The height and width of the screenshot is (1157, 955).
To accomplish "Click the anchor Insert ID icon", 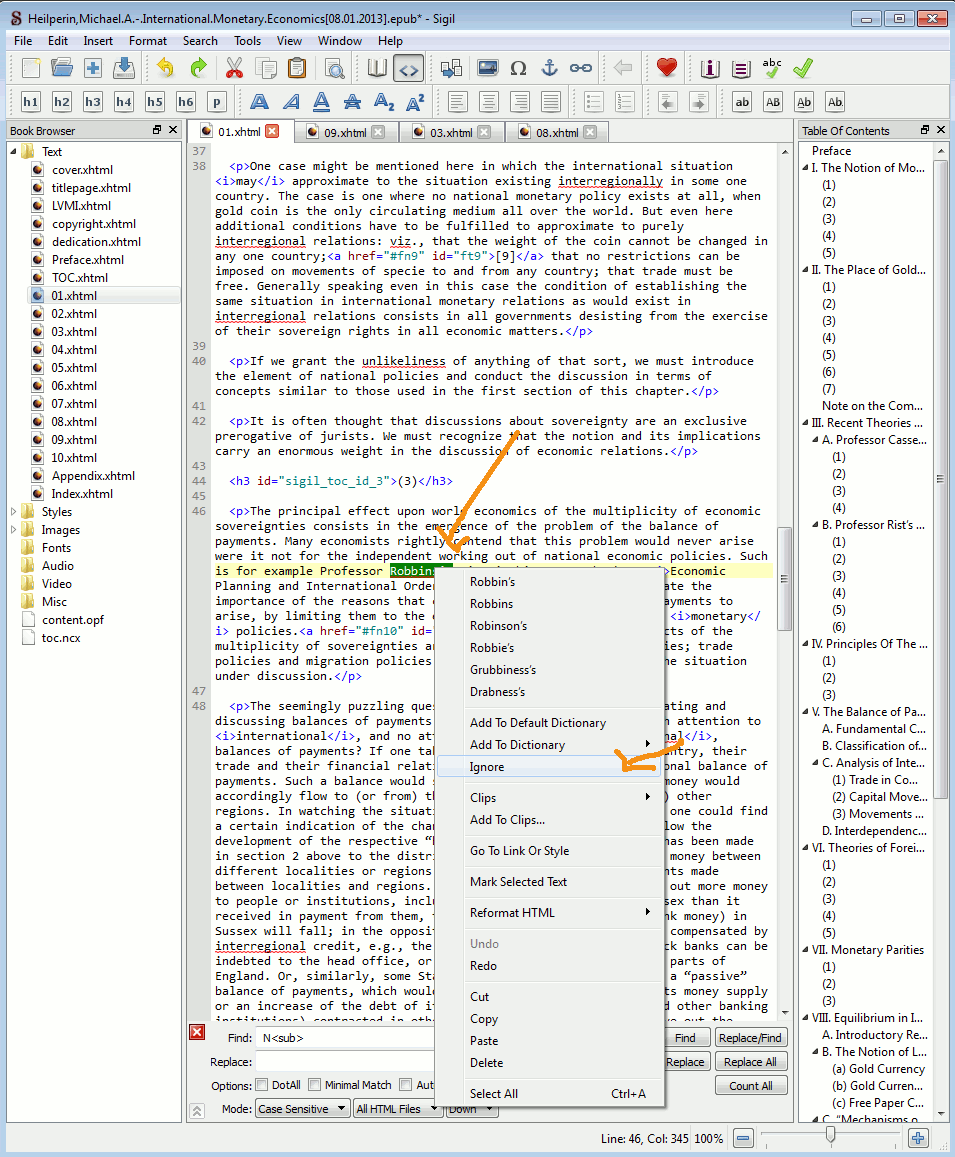I will (x=549, y=68).
